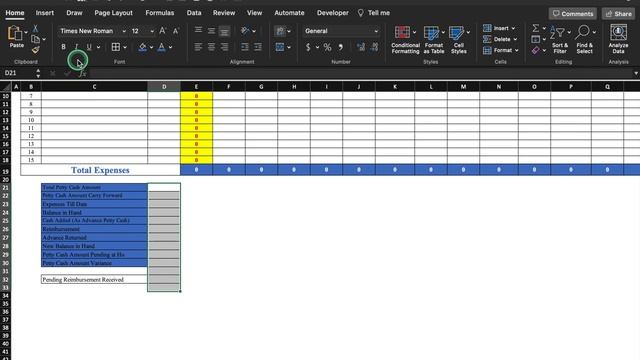The width and height of the screenshot is (640, 360).
Task: Click the Fill down icon in Editing group
Action: coord(536,39)
